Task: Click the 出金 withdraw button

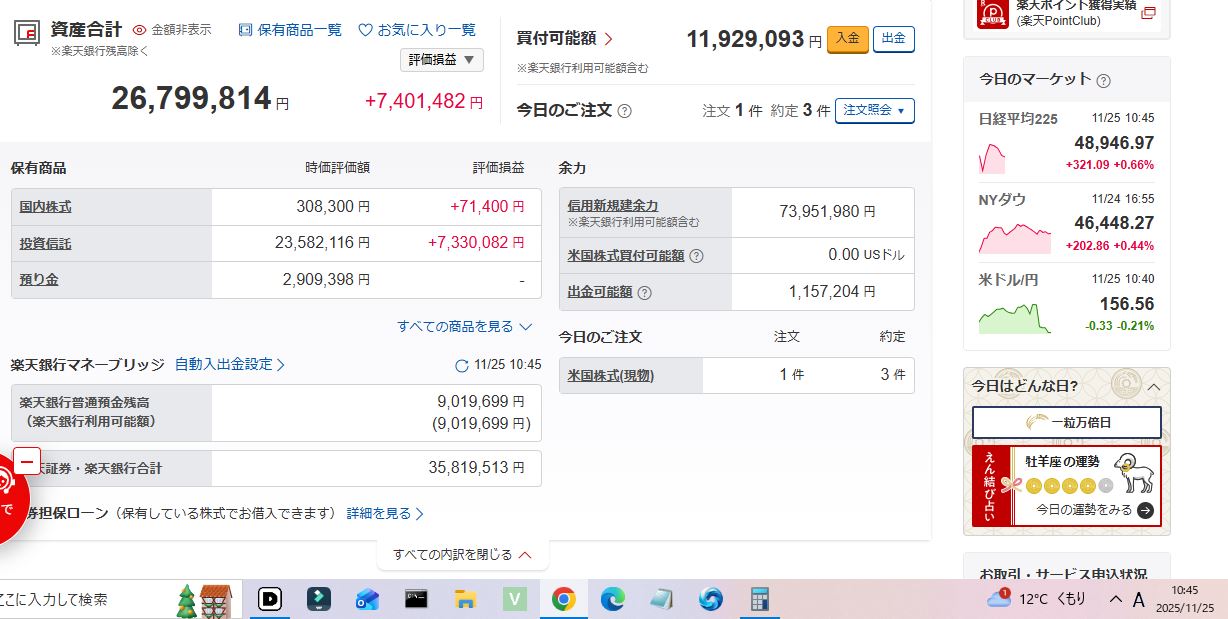Action: (x=893, y=39)
